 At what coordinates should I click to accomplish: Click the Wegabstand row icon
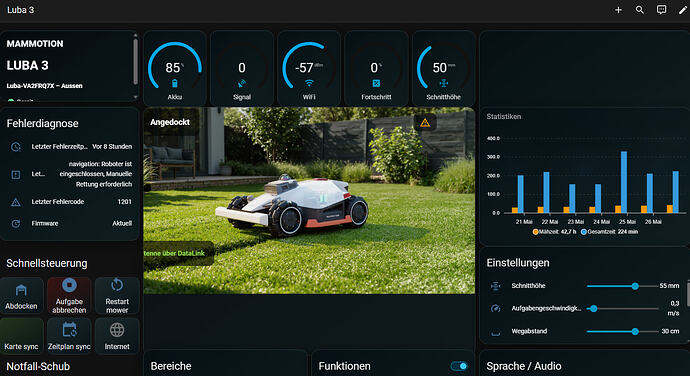coord(495,332)
